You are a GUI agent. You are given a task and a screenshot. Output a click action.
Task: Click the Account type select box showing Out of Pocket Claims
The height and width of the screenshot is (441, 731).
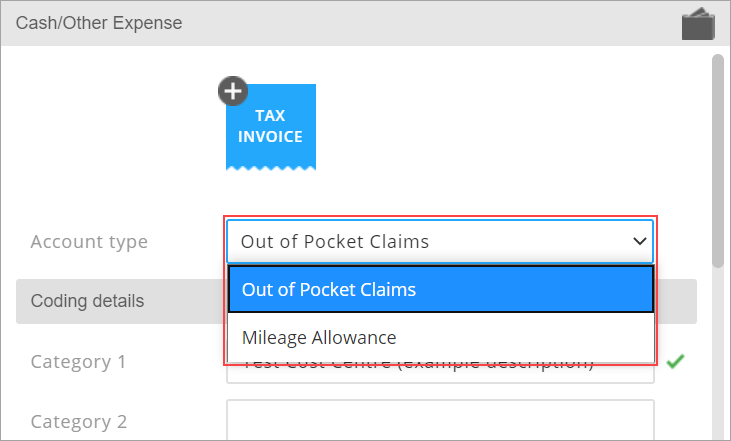click(x=440, y=241)
